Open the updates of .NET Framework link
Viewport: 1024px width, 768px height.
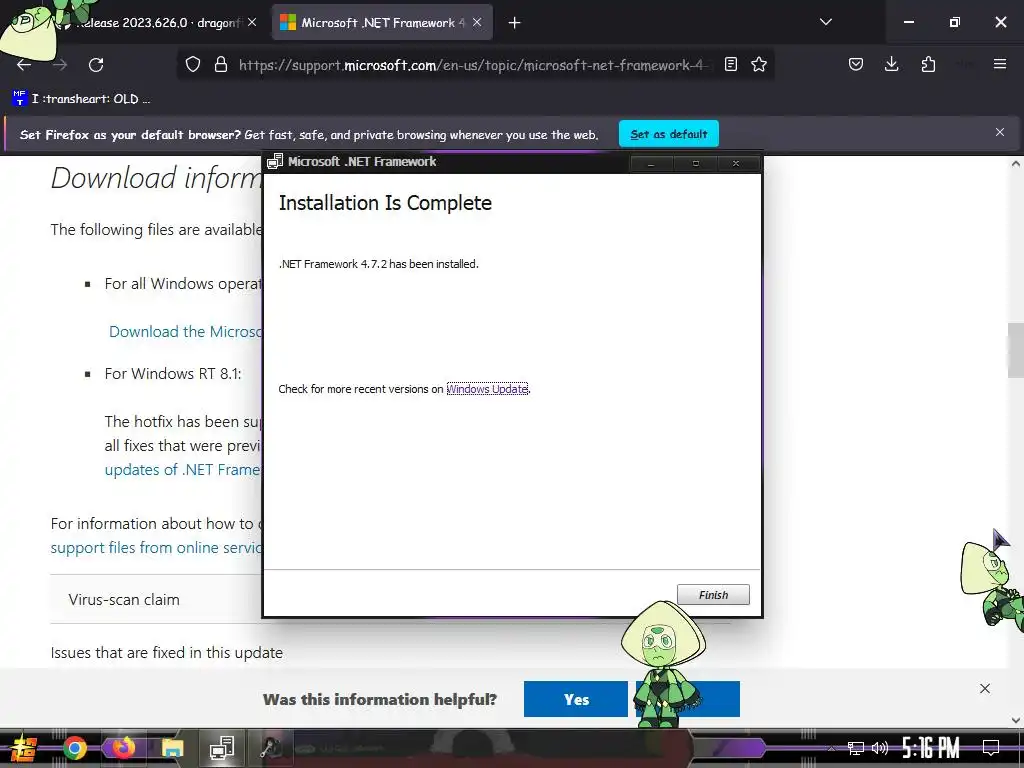183,470
